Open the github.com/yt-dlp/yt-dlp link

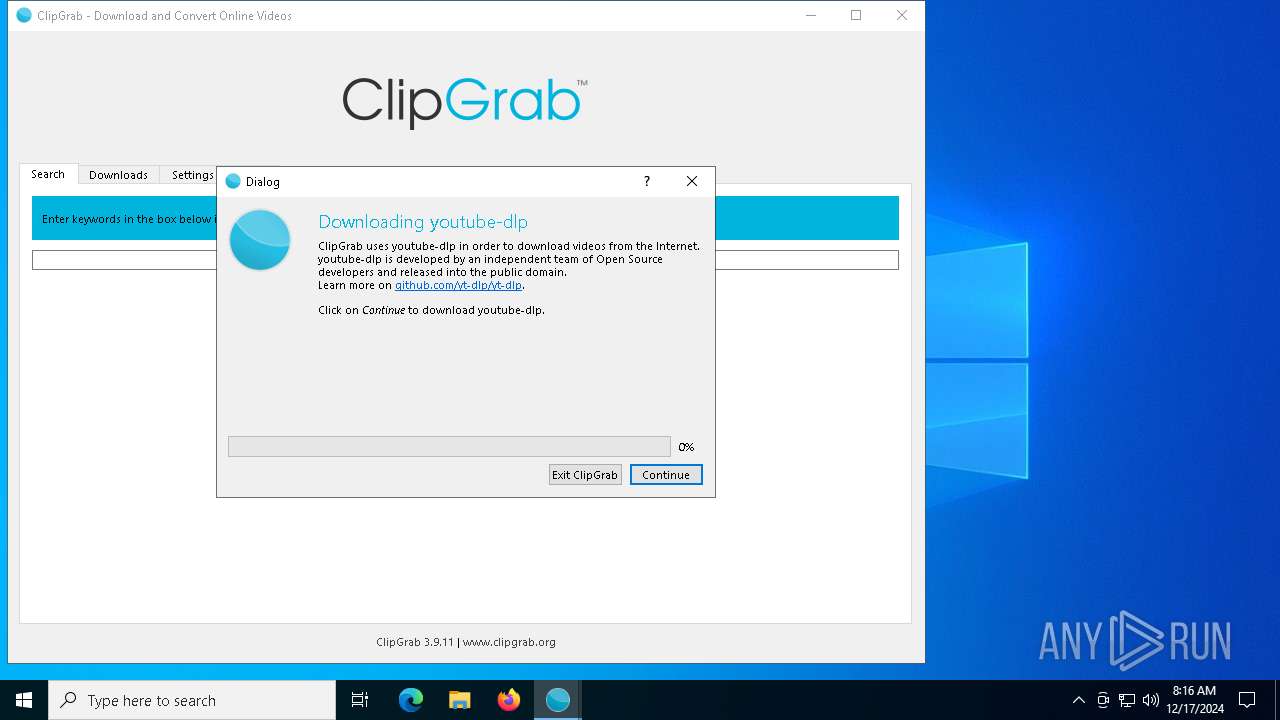pyautogui.click(x=458, y=285)
